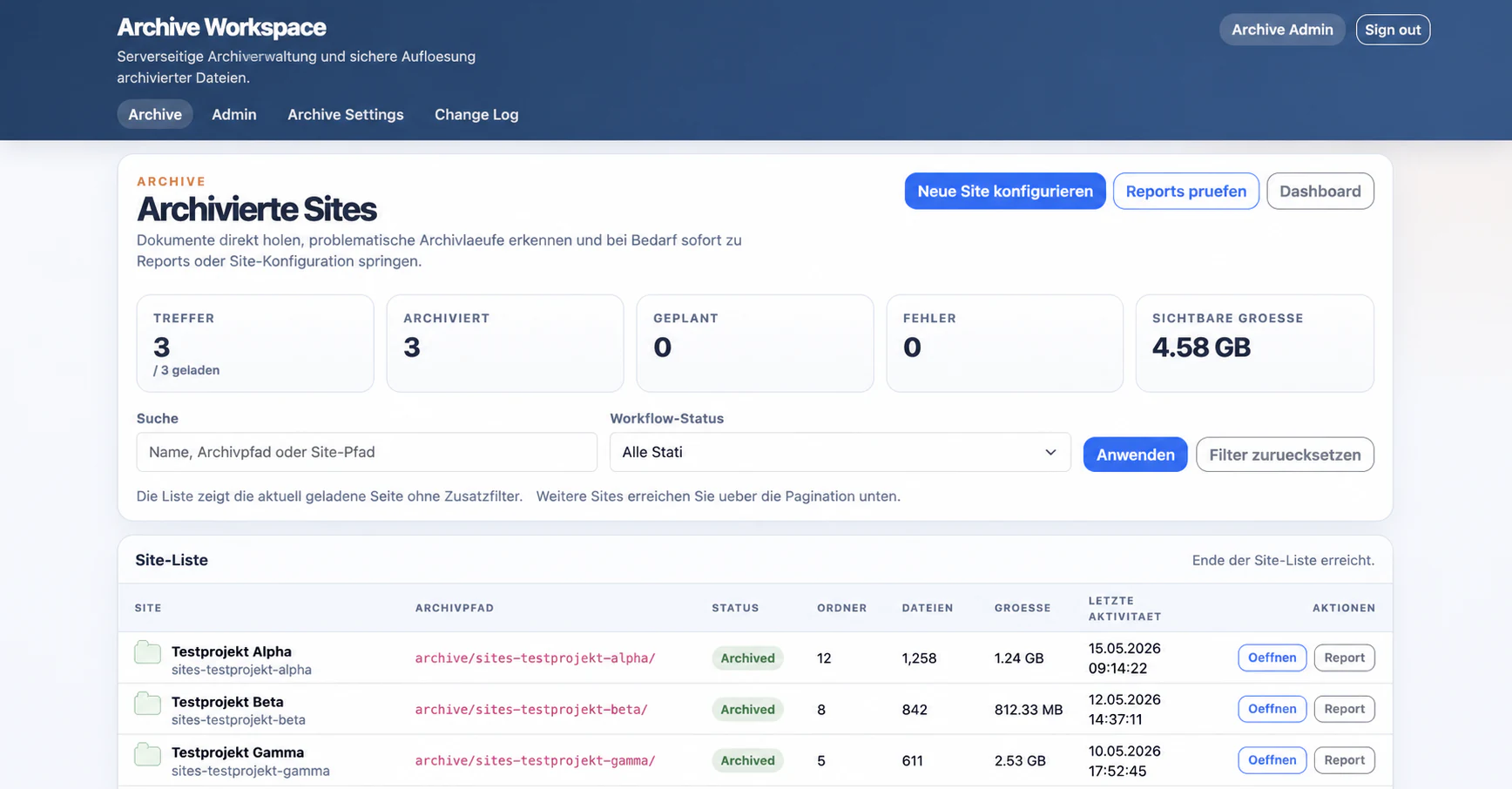Click the 1.24 GB size value
This screenshot has width=1512, height=789.
pos(1019,658)
